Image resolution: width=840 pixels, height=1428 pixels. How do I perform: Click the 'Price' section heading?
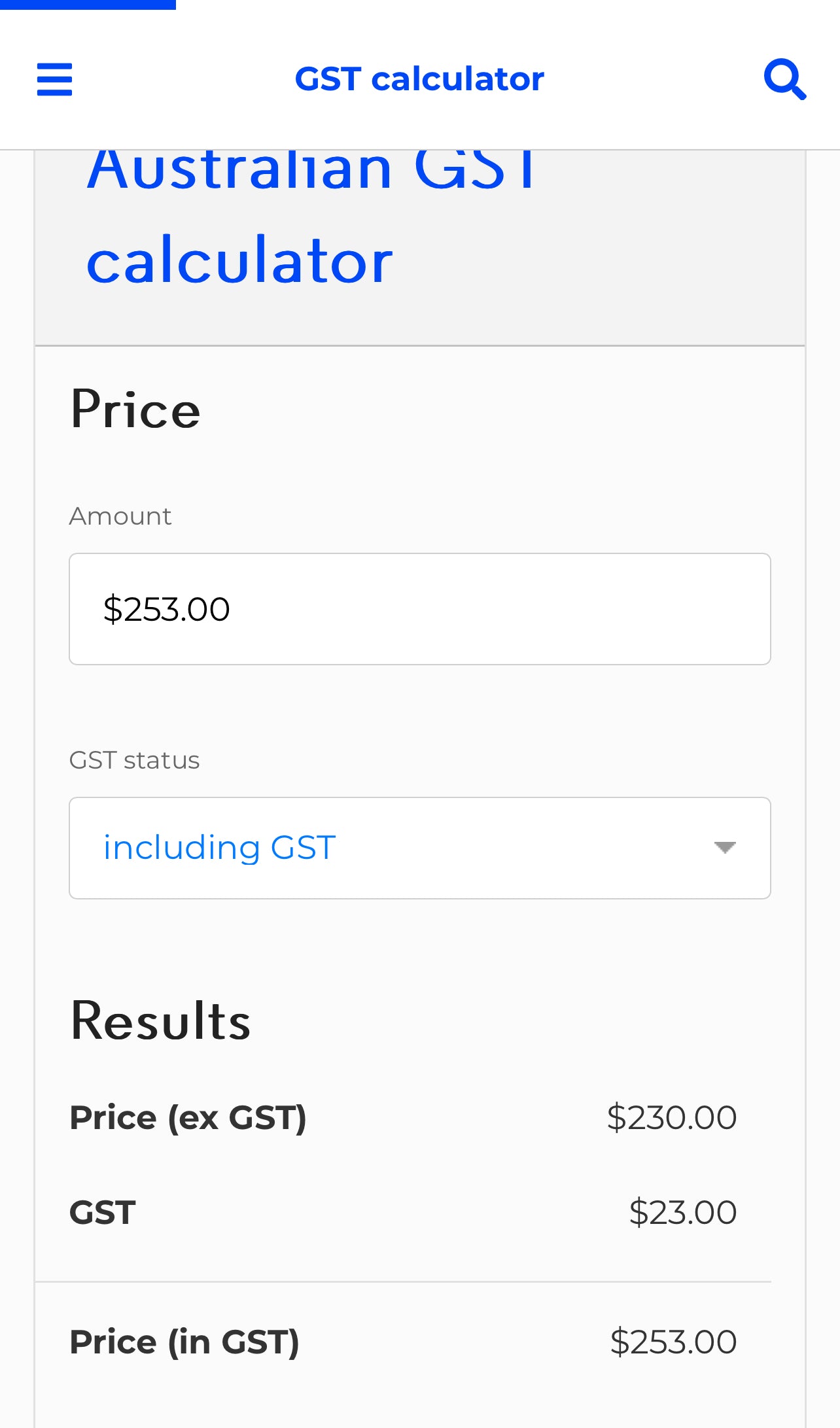(x=135, y=409)
